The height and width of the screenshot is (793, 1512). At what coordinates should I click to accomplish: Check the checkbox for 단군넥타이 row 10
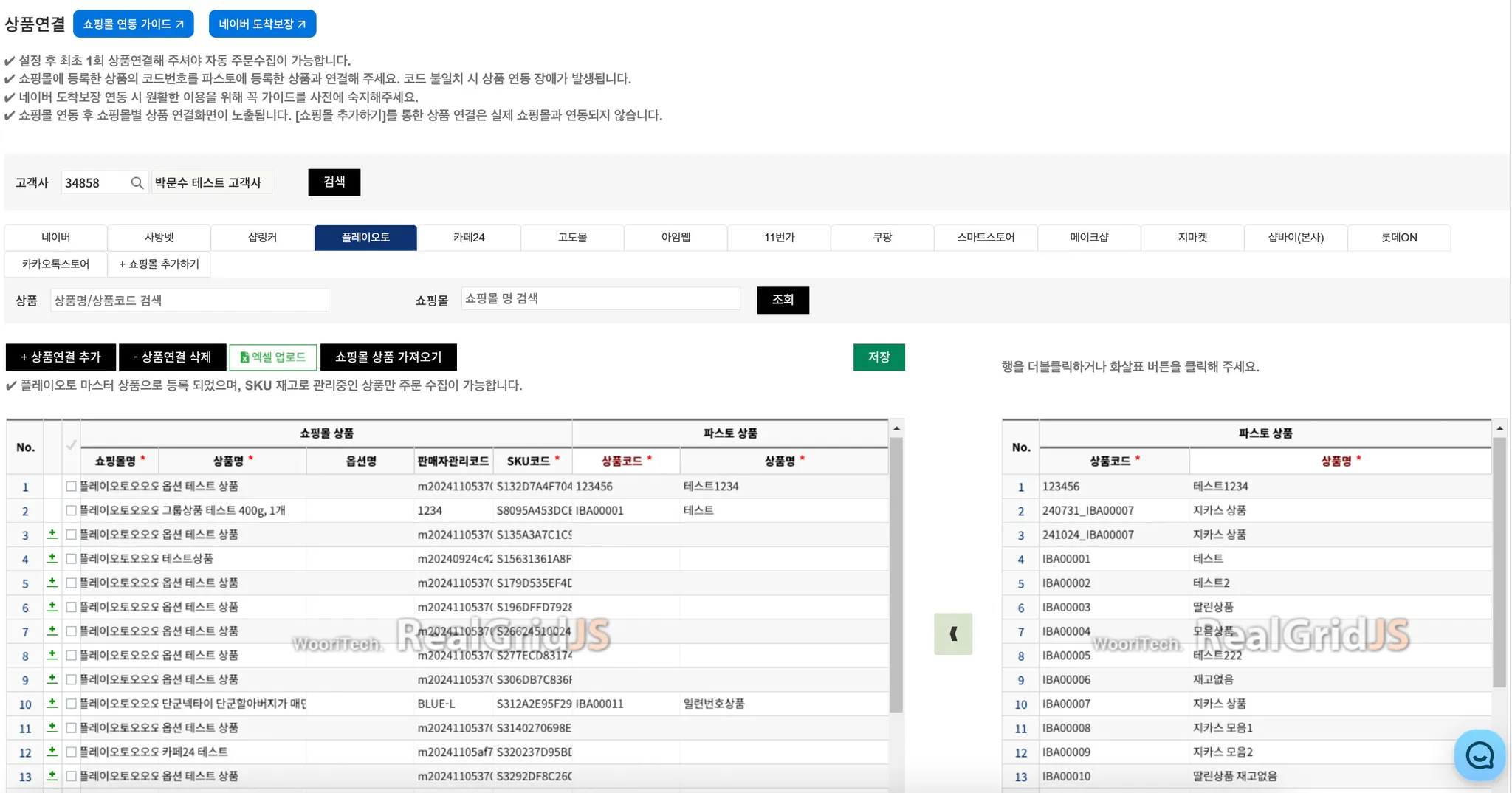click(x=71, y=704)
